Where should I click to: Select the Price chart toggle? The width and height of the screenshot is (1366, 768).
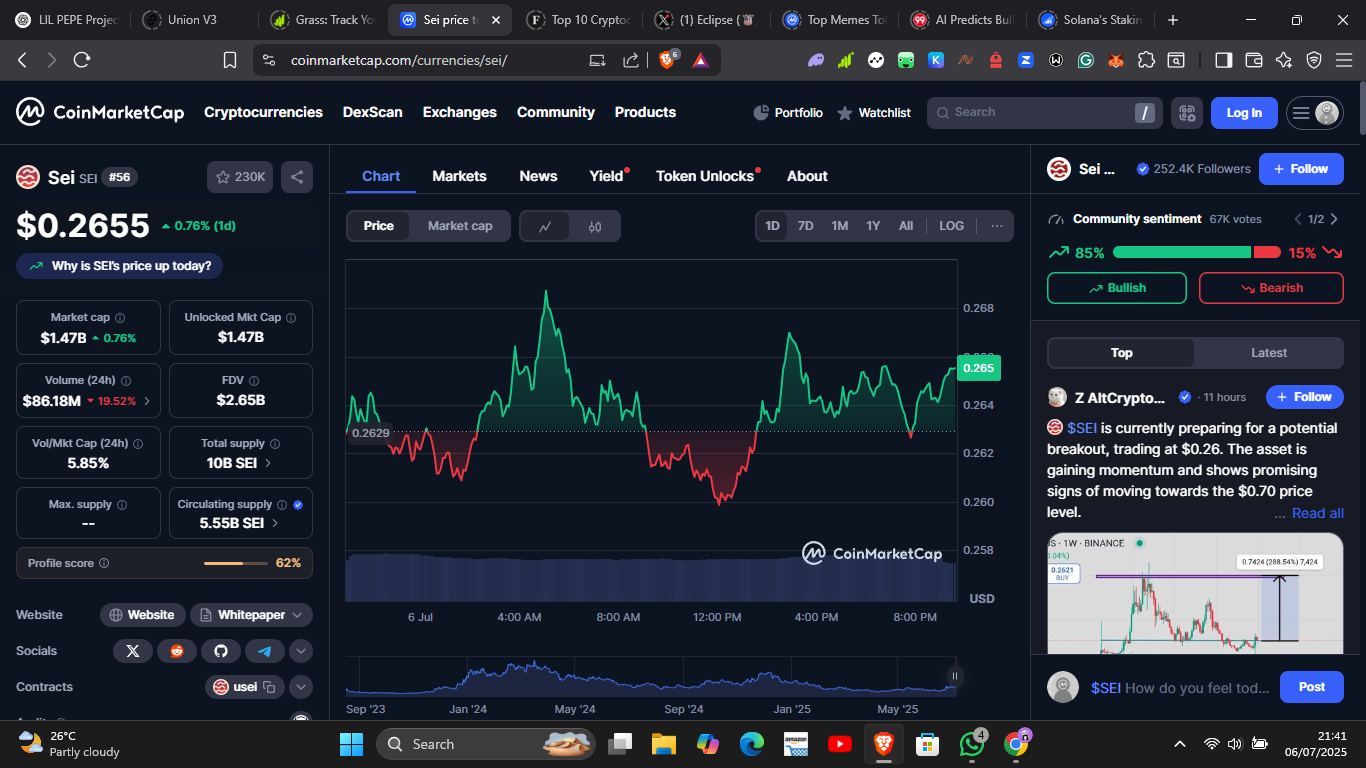pos(379,226)
